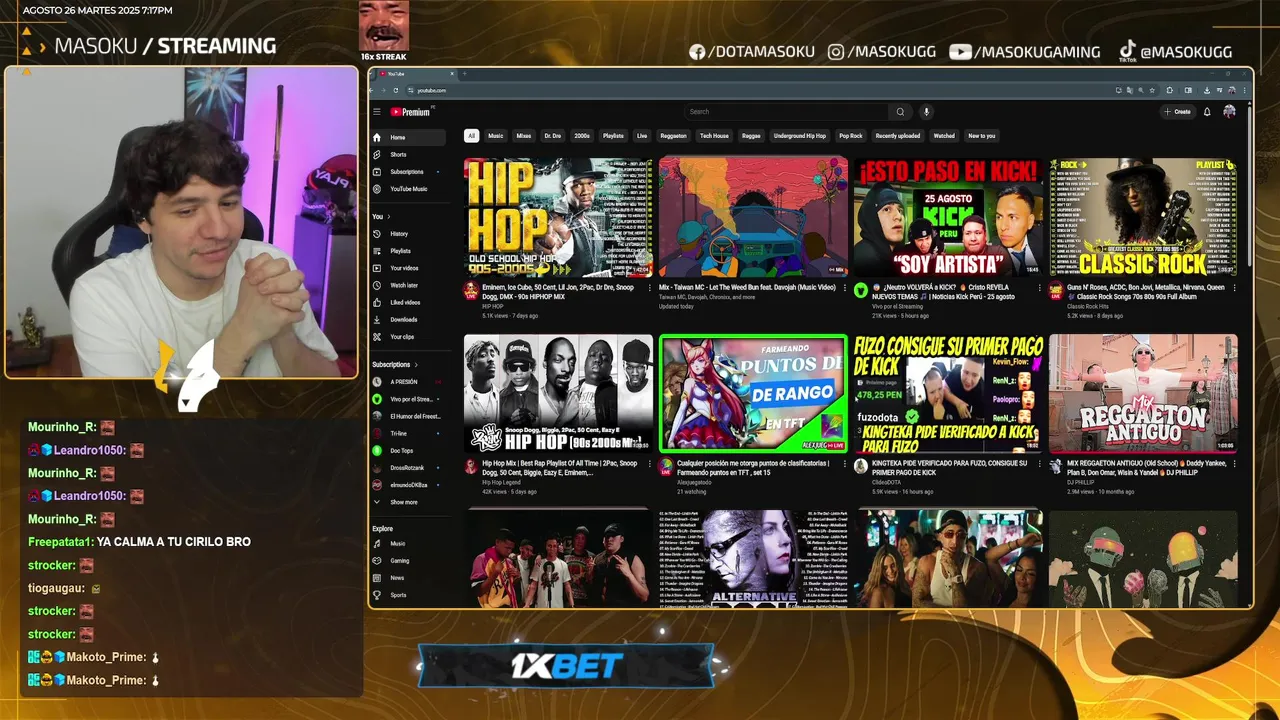This screenshot has height=720, width=1280.
Task: Bookmark page with the star icon
Action: [1152, 90]
